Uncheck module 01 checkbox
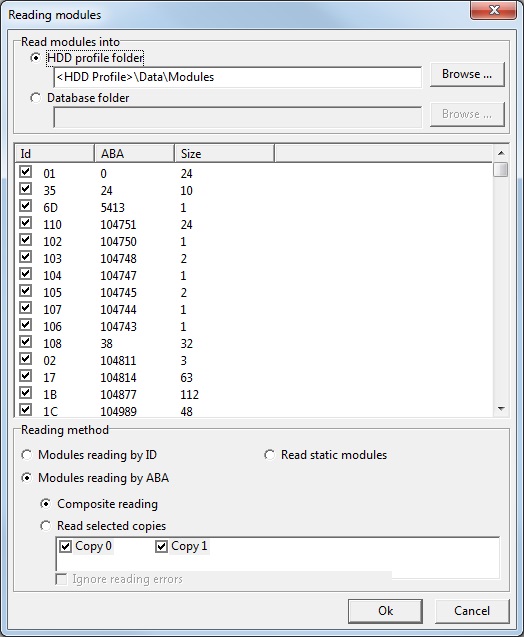 (26, 172)
